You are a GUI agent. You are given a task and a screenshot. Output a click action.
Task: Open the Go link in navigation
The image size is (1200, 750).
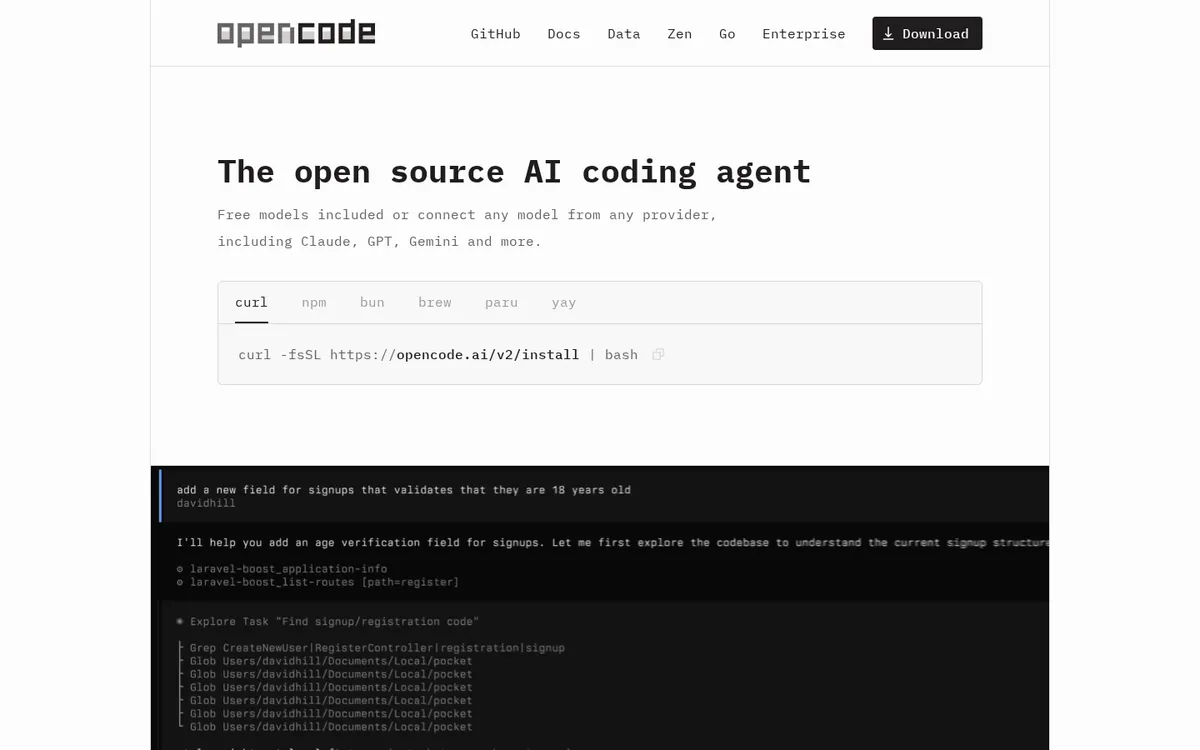point(727,34)
